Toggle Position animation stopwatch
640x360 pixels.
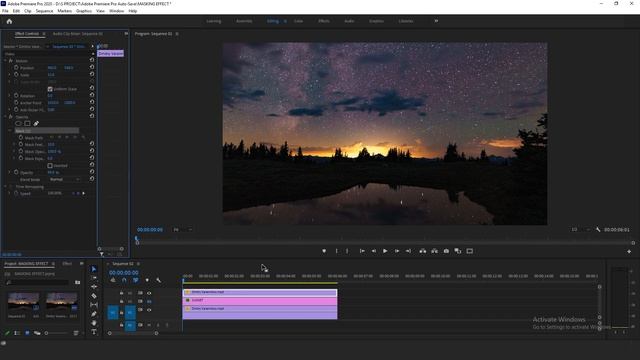click(16, 68)
